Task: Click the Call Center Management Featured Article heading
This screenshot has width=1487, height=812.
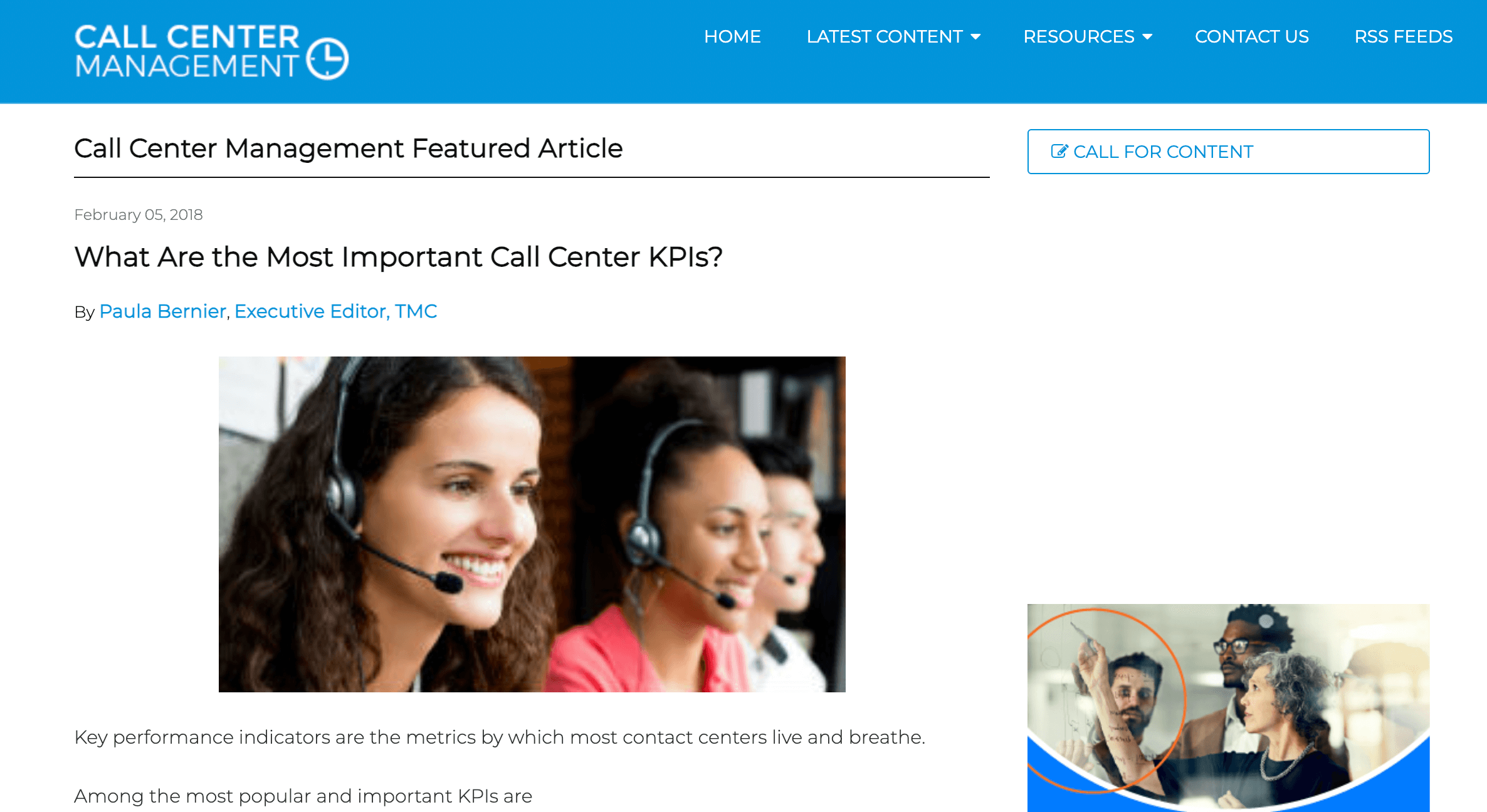Action: pos(348,148)
